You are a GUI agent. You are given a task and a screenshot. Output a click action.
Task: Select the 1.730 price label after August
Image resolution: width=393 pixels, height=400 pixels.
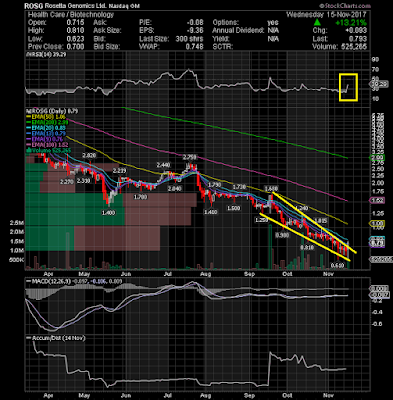point(239,187)
